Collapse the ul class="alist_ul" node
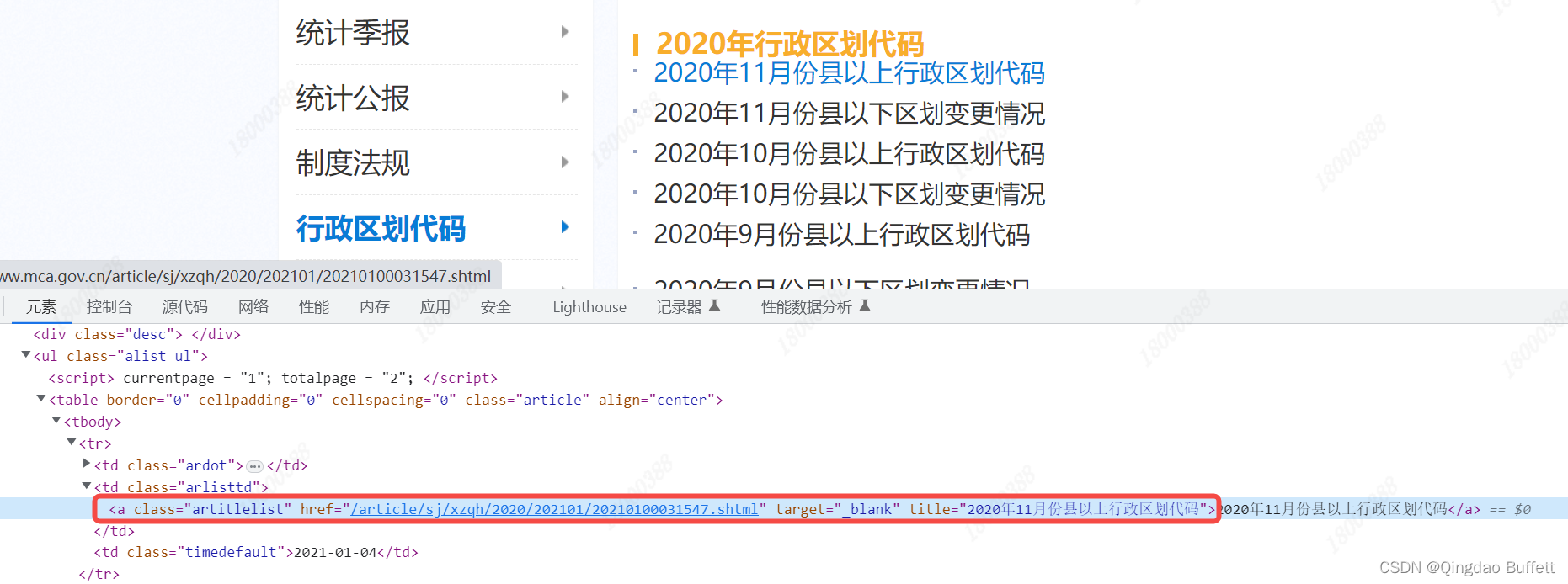This screenshot has height=584, width=1568. pos(26,355)
